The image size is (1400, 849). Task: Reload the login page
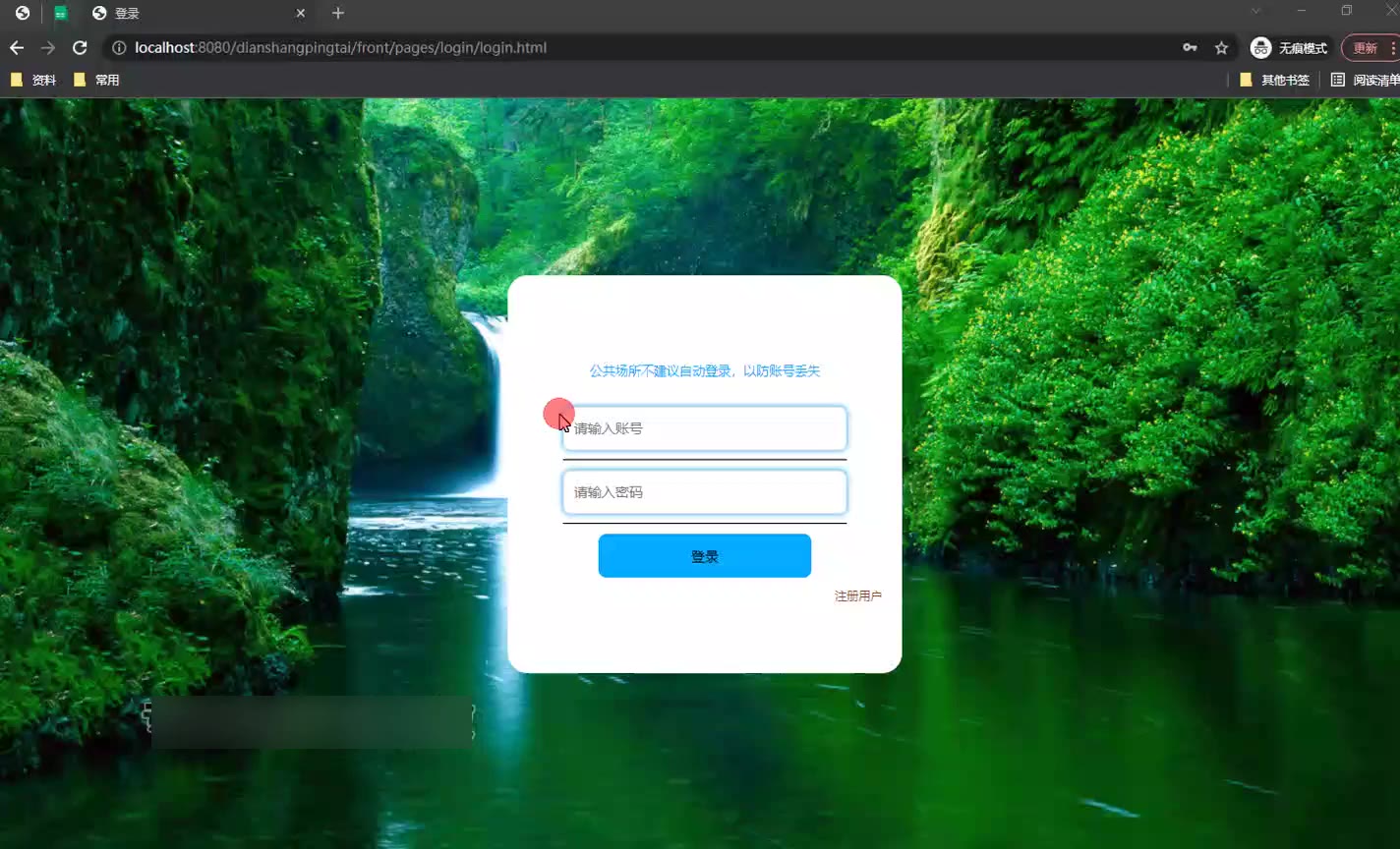click(x=80, y=48)
